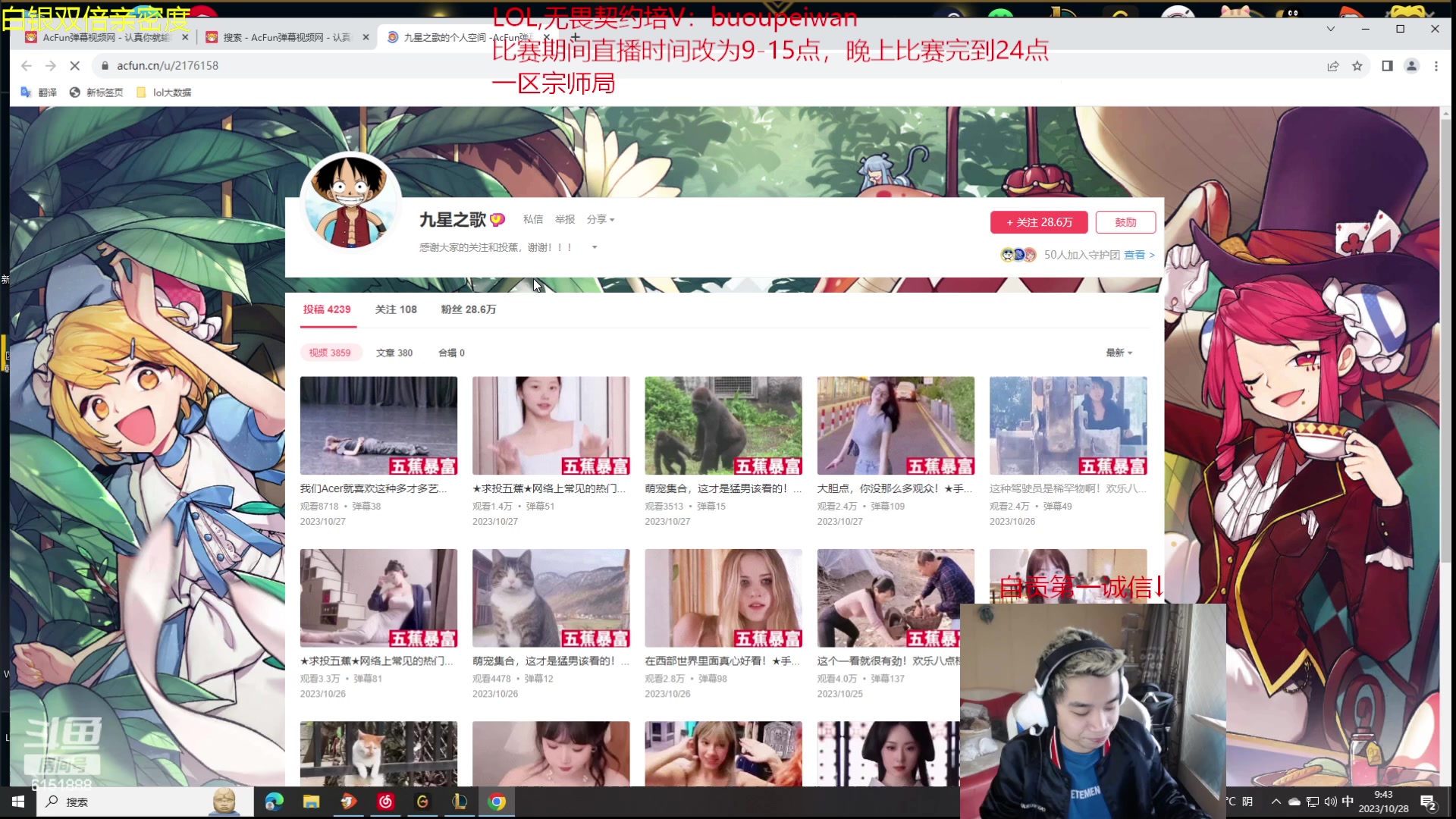Open NetEase Cloud Music from the taskbar
Viewport: 1456px width, 819px height.
386,802
